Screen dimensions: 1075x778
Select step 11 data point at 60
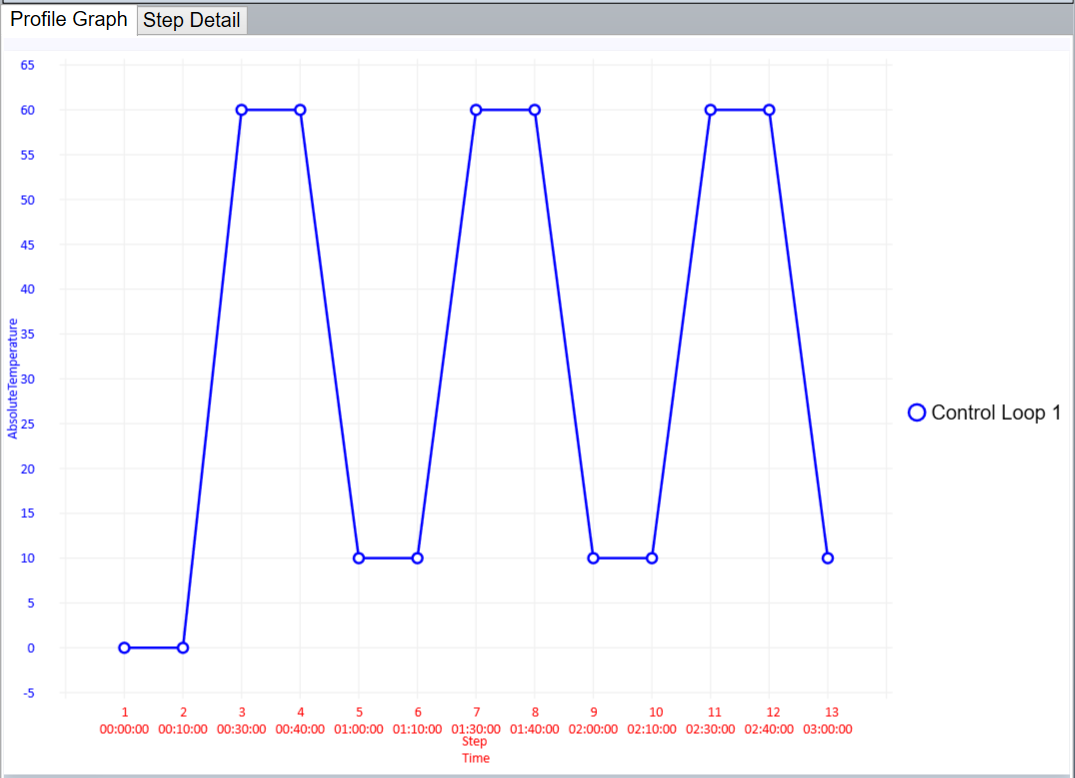click(710, 110)
